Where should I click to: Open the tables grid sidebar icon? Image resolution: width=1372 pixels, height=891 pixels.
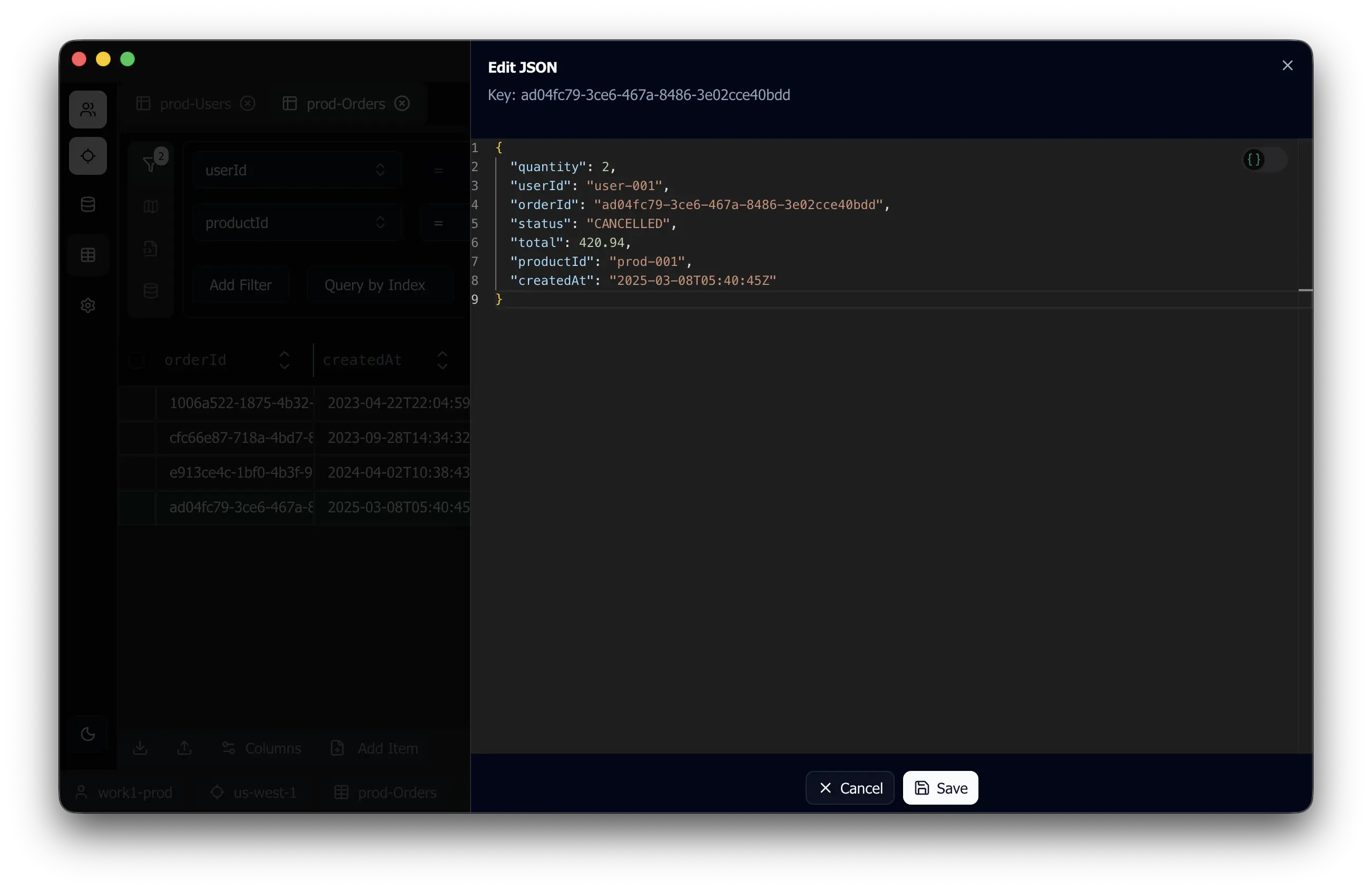point(87,254)
